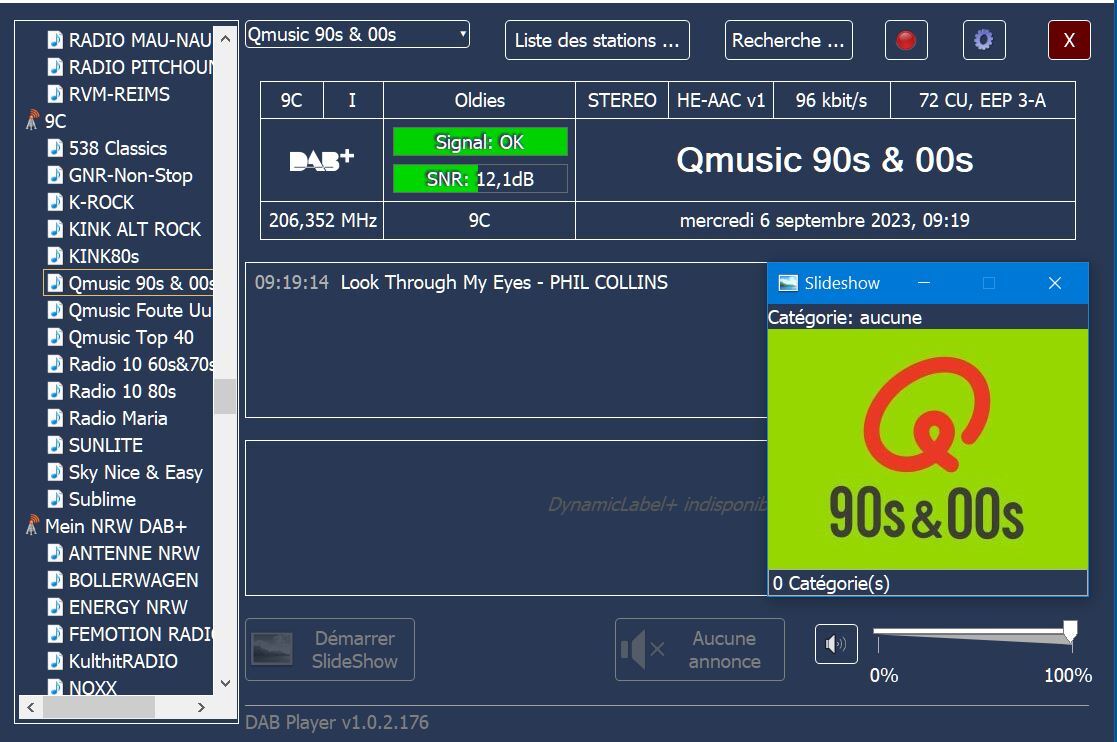This screenshot has width=1117, height=742.
Task: Select station GNR-Non-Stop
Action: (x=130, y=175)
